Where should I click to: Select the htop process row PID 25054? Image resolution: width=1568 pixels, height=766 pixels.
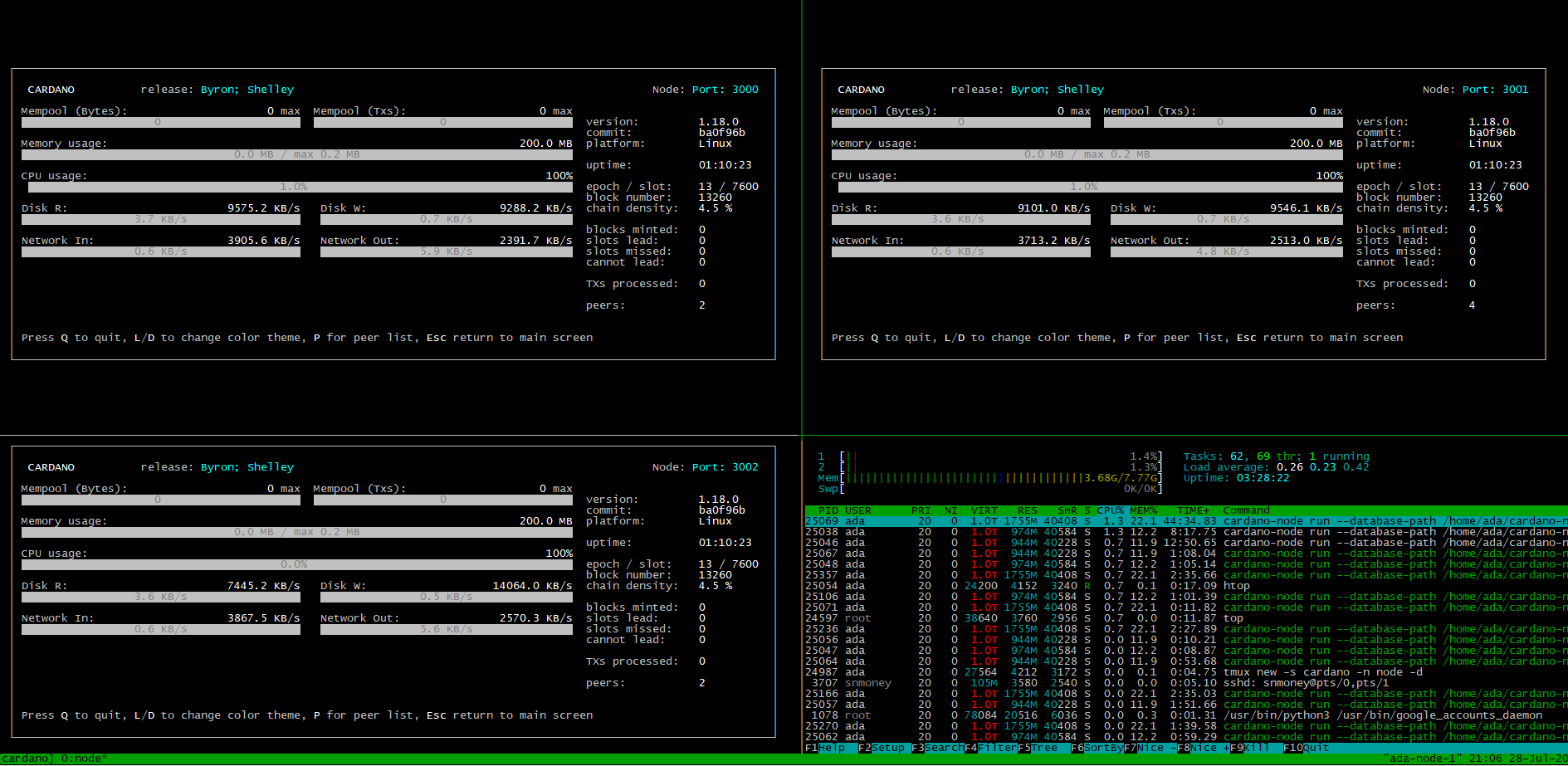tap(1186, 586)
